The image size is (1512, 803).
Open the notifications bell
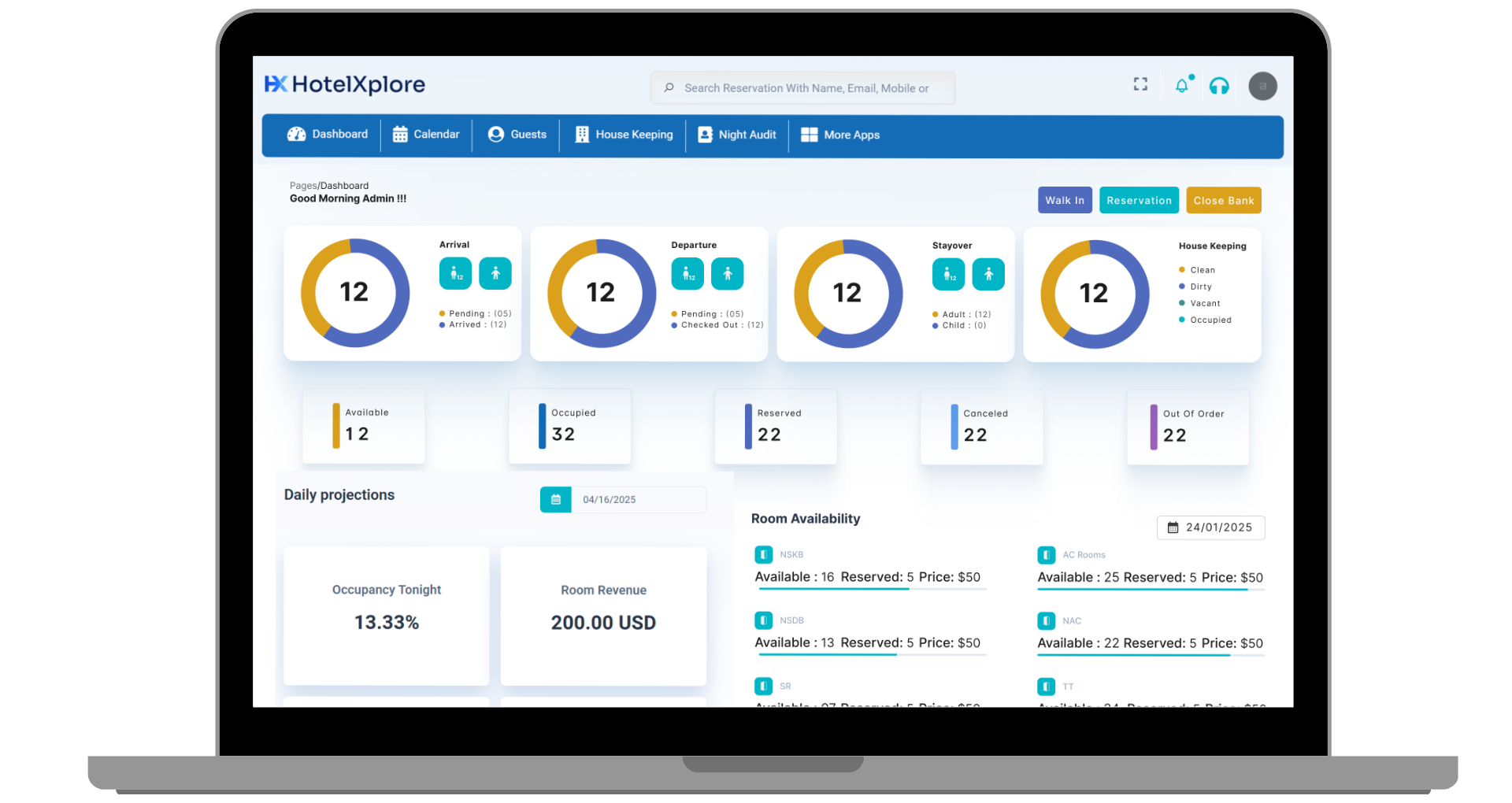pyautogui.click(x=1182, y=86)
